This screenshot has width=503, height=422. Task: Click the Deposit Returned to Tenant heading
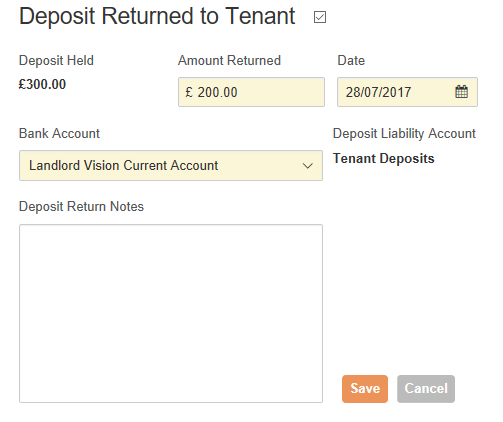[157, 16]
